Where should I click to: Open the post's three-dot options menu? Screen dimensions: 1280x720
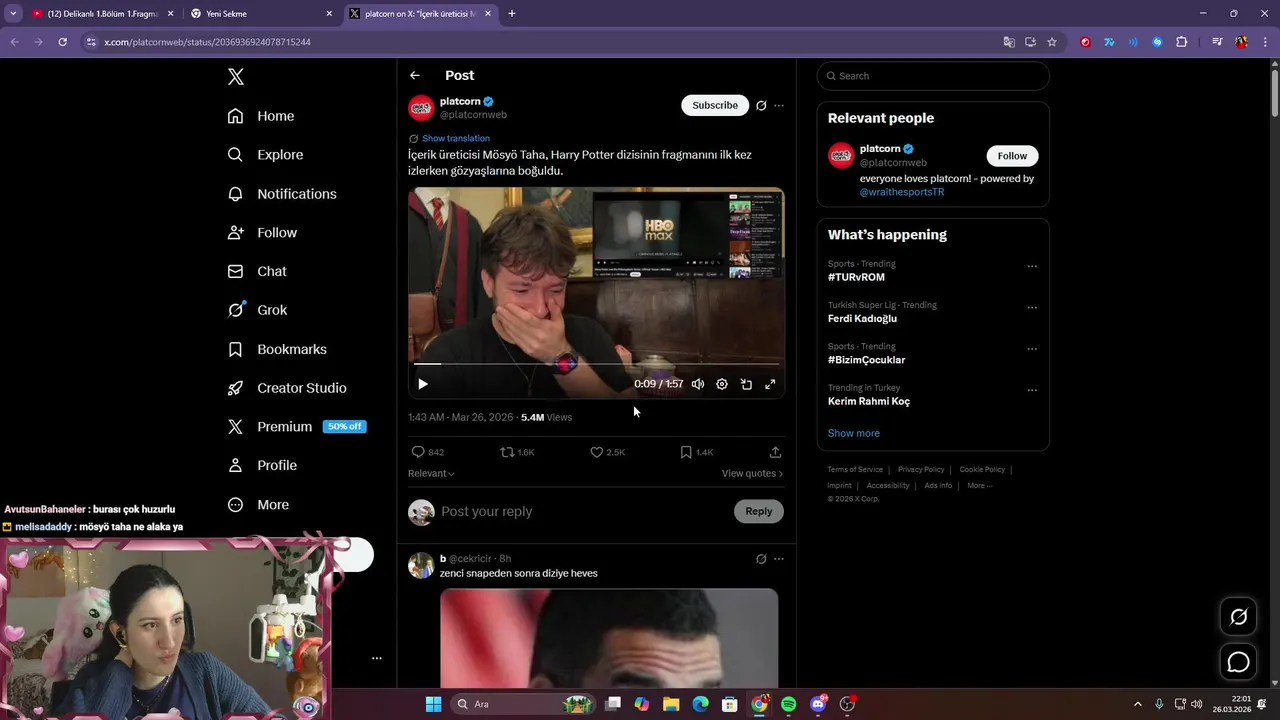click(779, 105)
